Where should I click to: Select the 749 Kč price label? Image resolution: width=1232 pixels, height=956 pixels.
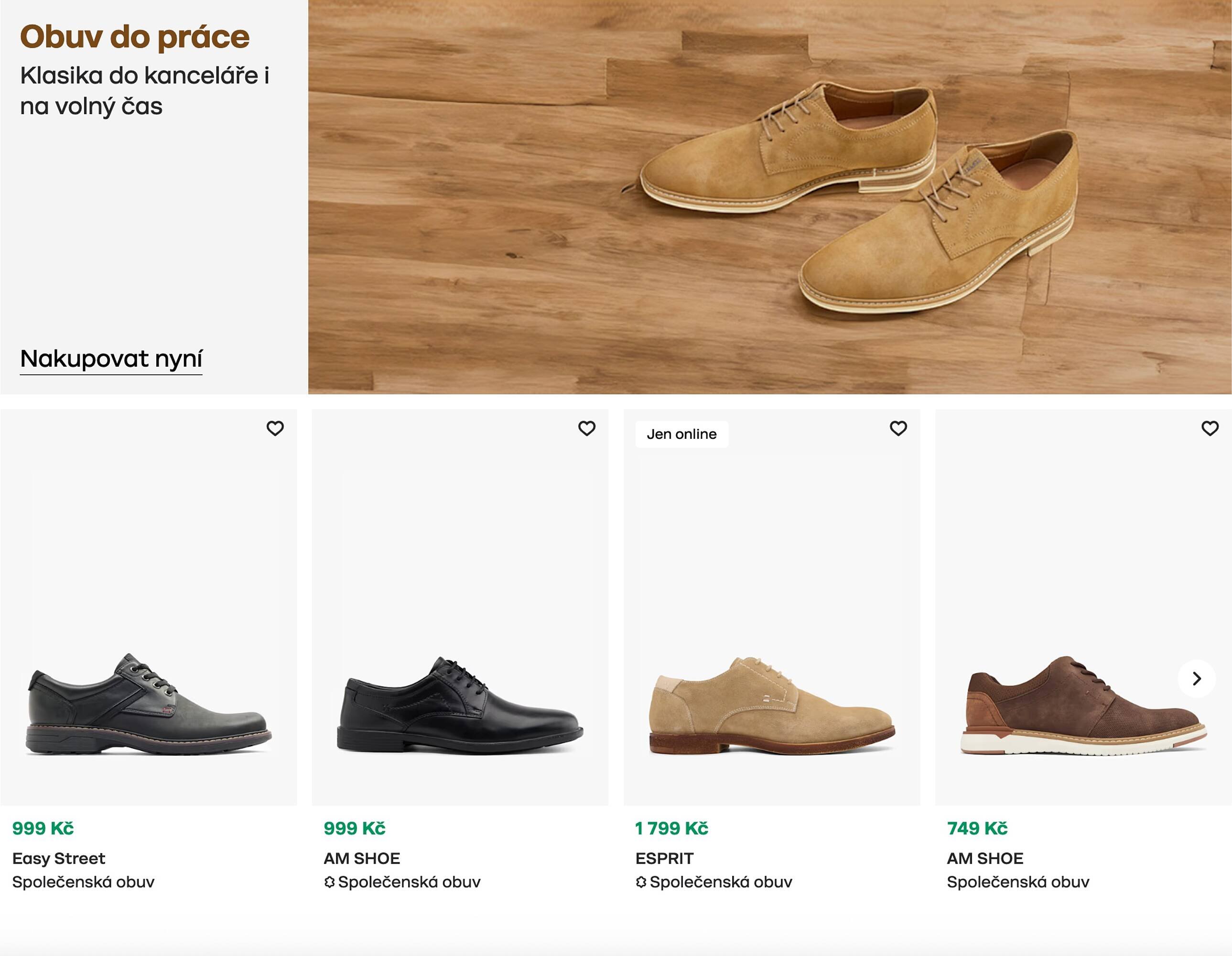[x=977, y=828]
